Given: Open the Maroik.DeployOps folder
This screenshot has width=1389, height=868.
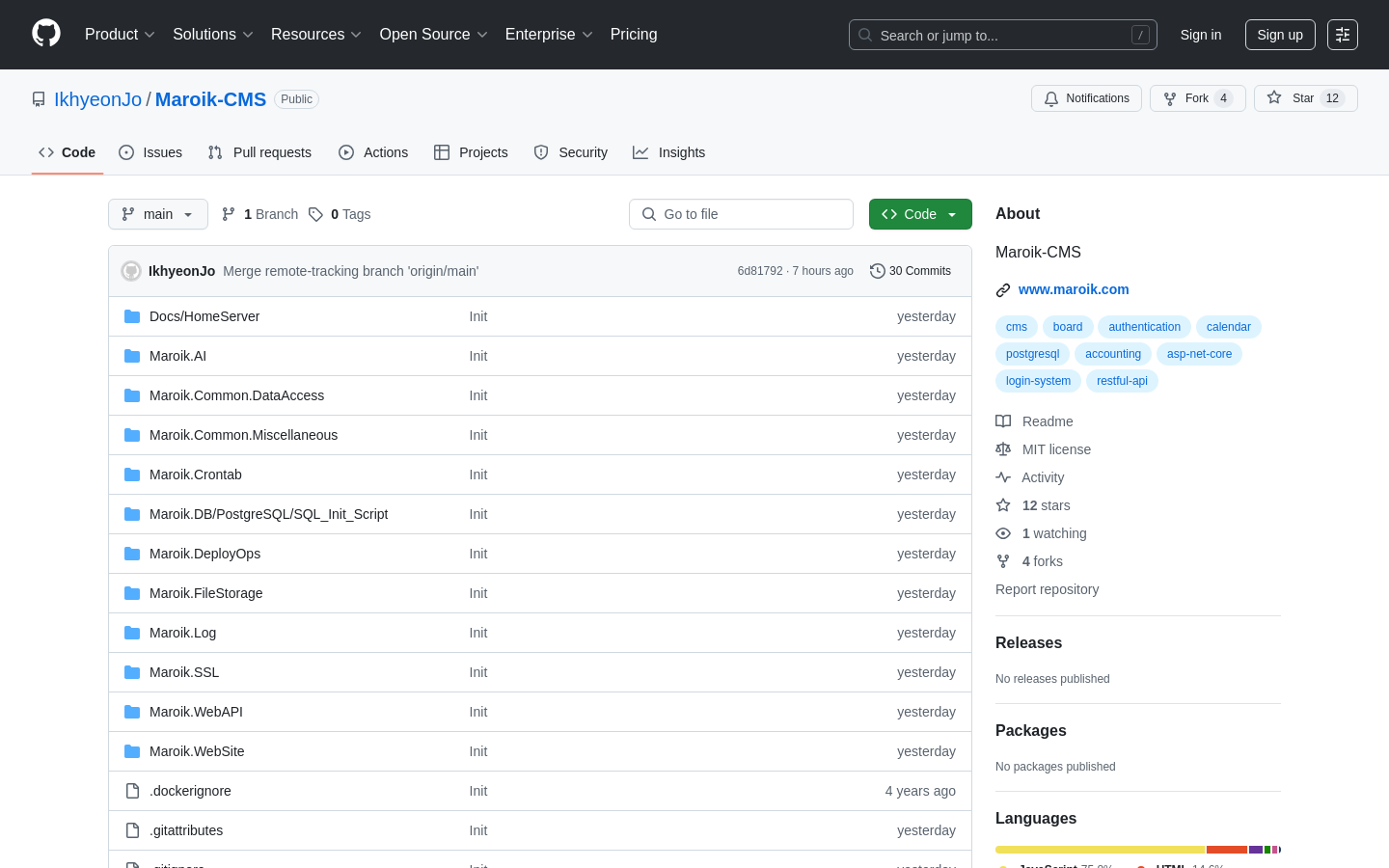Looking at the screenshot, I should pyautogui.click(x=204, y=554).
